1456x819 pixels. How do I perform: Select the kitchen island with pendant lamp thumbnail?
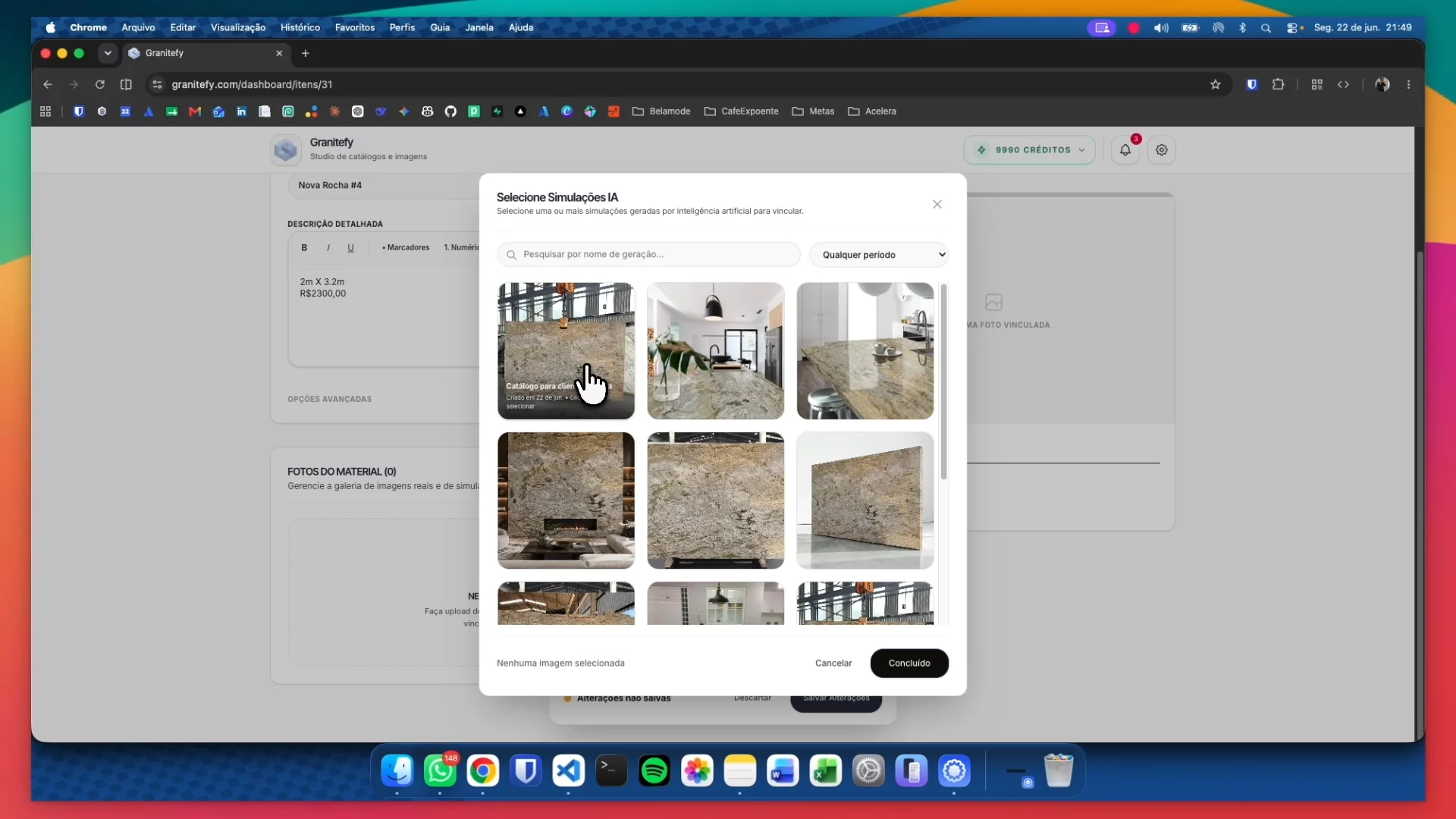715,351
